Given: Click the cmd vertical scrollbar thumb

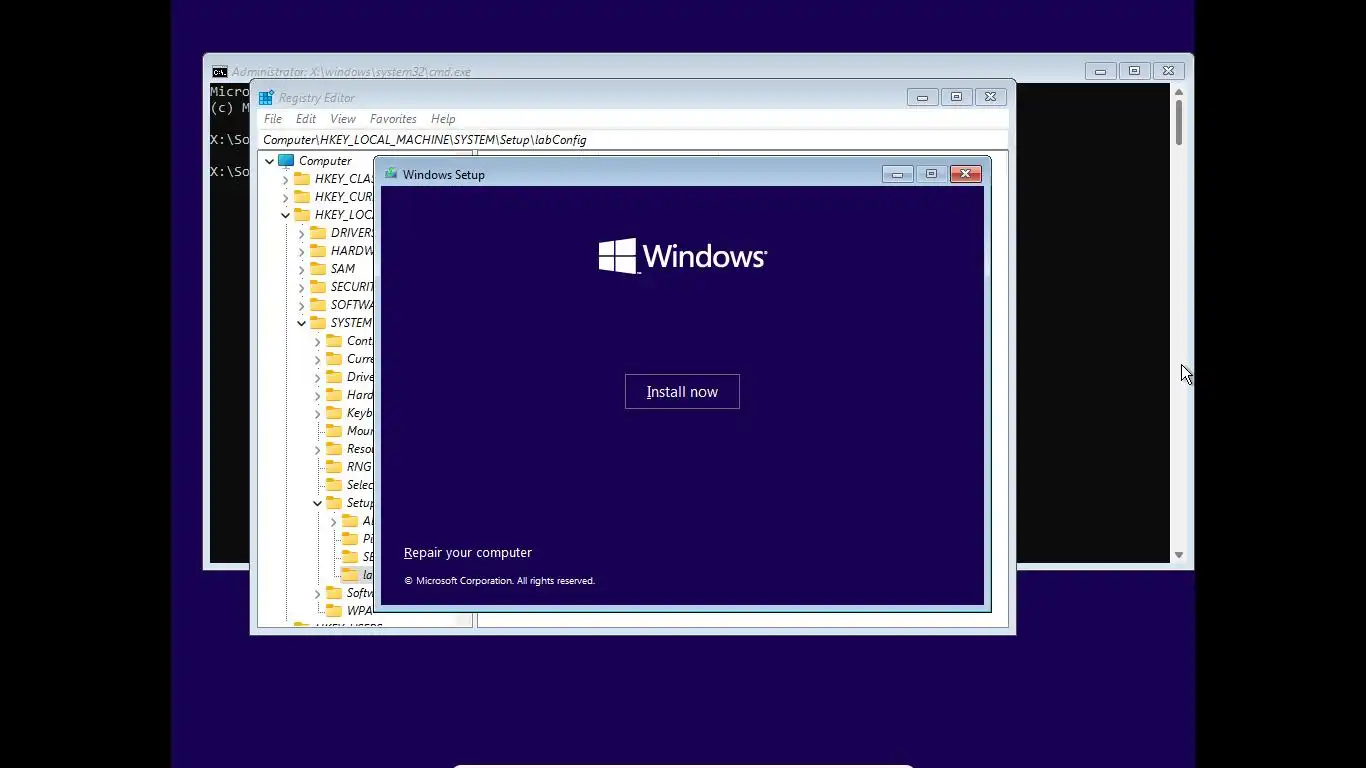Looking at the screenshot, I should point(1179,123).
